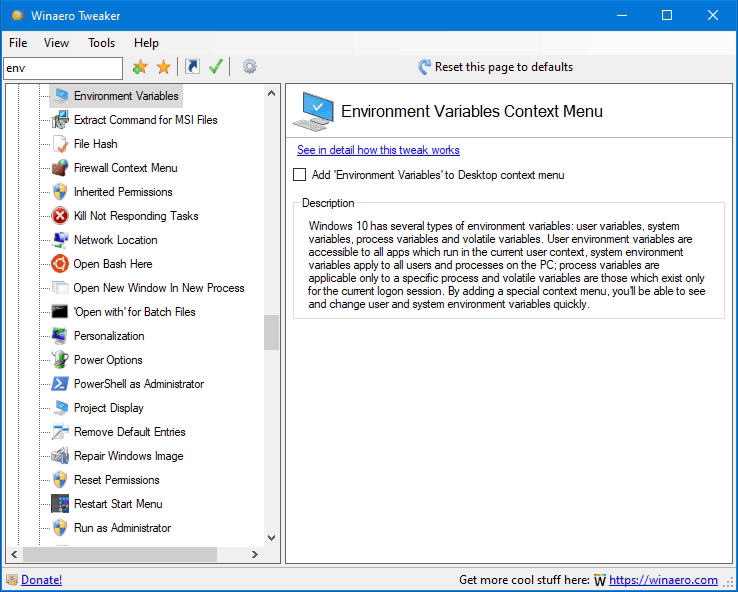This screenshot has height=592, width=738.
Task: Select Personalization entry
Action: tap(109, 336)
